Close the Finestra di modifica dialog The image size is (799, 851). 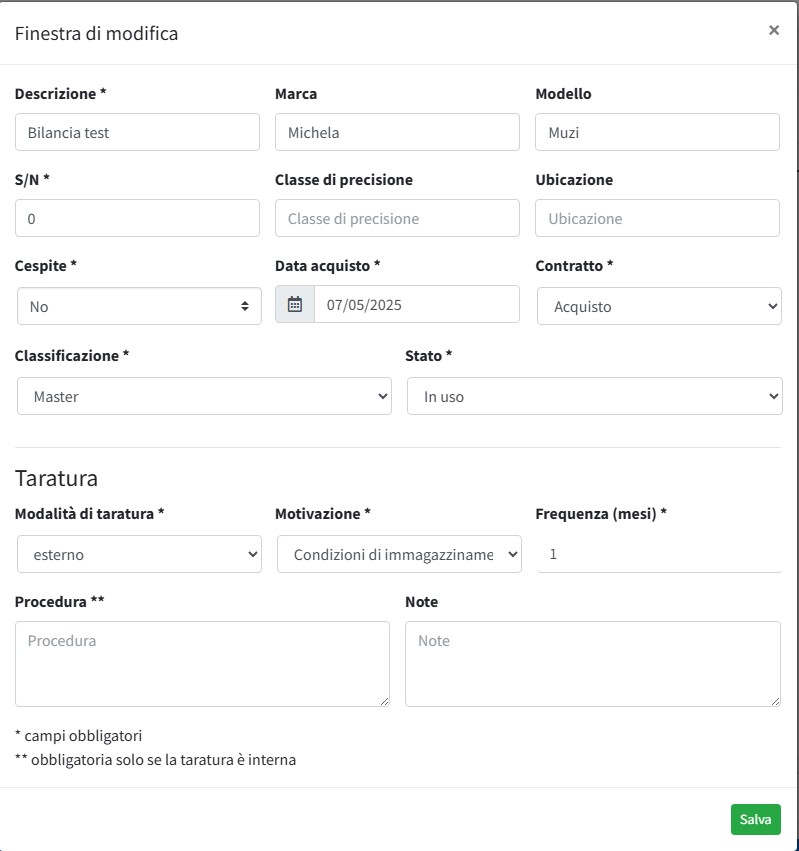click(773, 30)
